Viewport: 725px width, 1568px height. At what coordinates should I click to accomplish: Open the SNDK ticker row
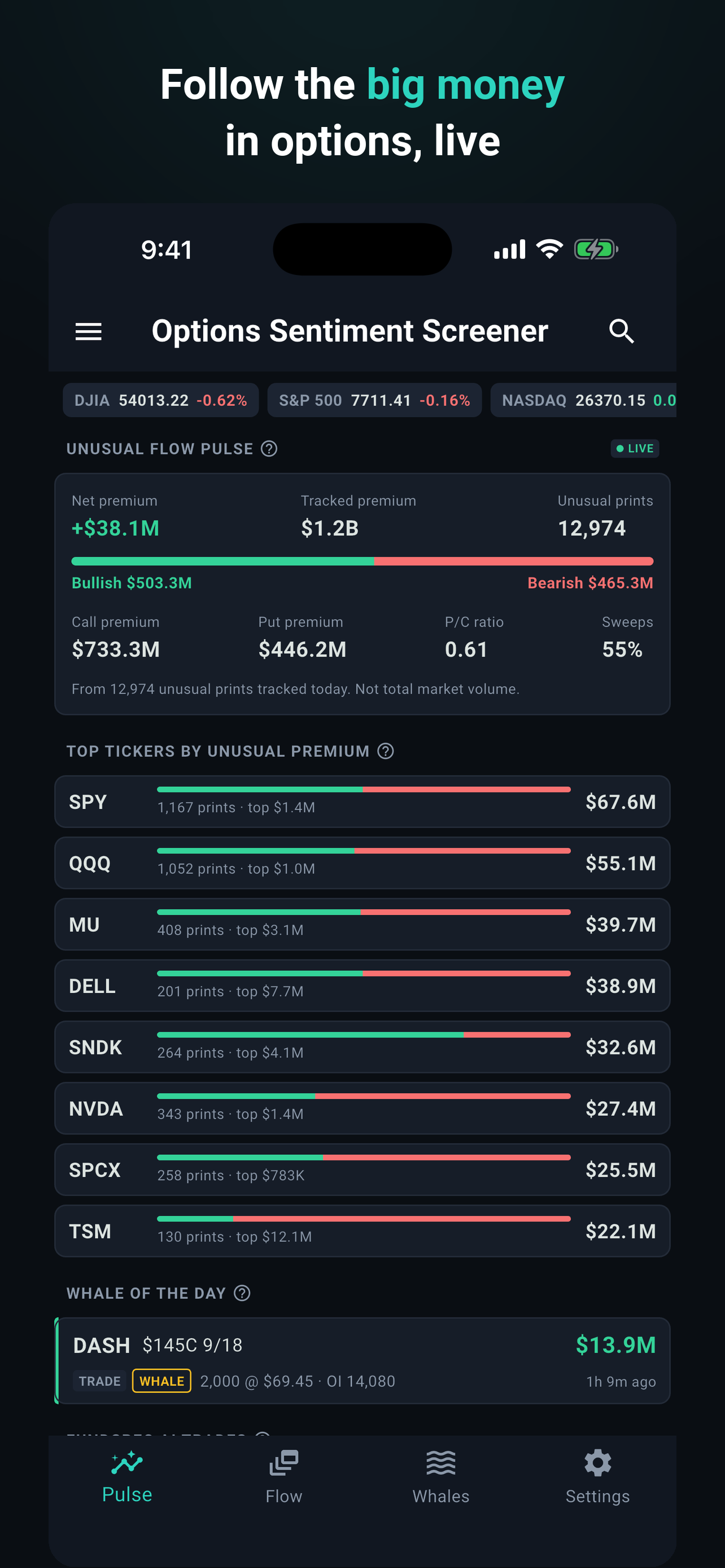click(362, 1046)
